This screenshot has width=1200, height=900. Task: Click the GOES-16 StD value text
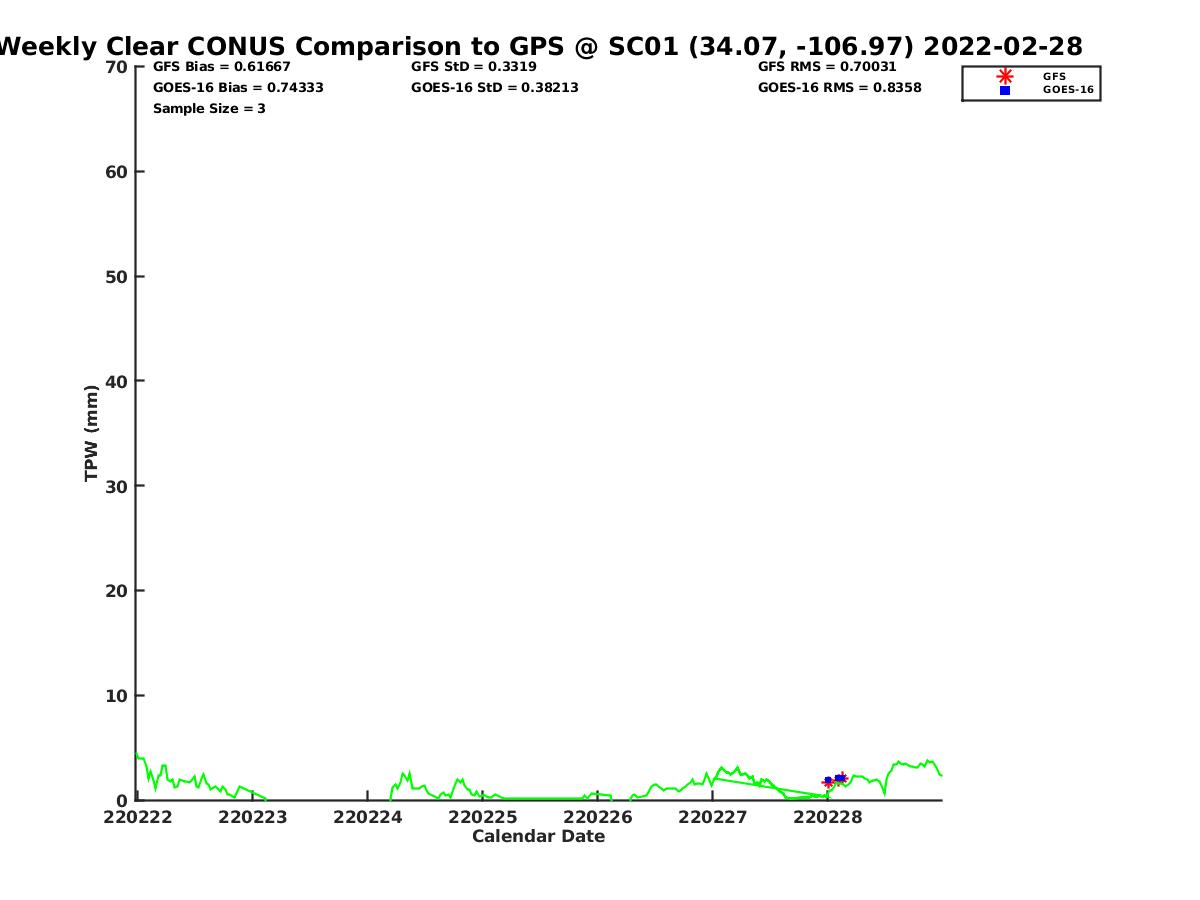pos(494,88)
